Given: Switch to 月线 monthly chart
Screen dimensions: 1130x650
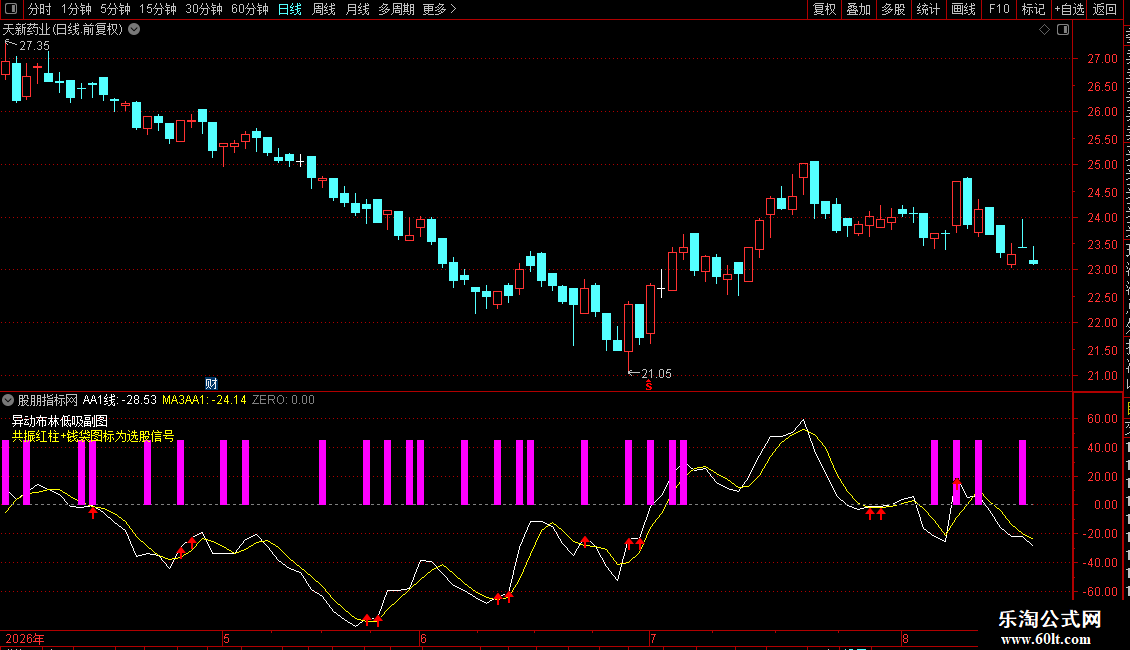Looking at the screenshot, I should point(357,9).
